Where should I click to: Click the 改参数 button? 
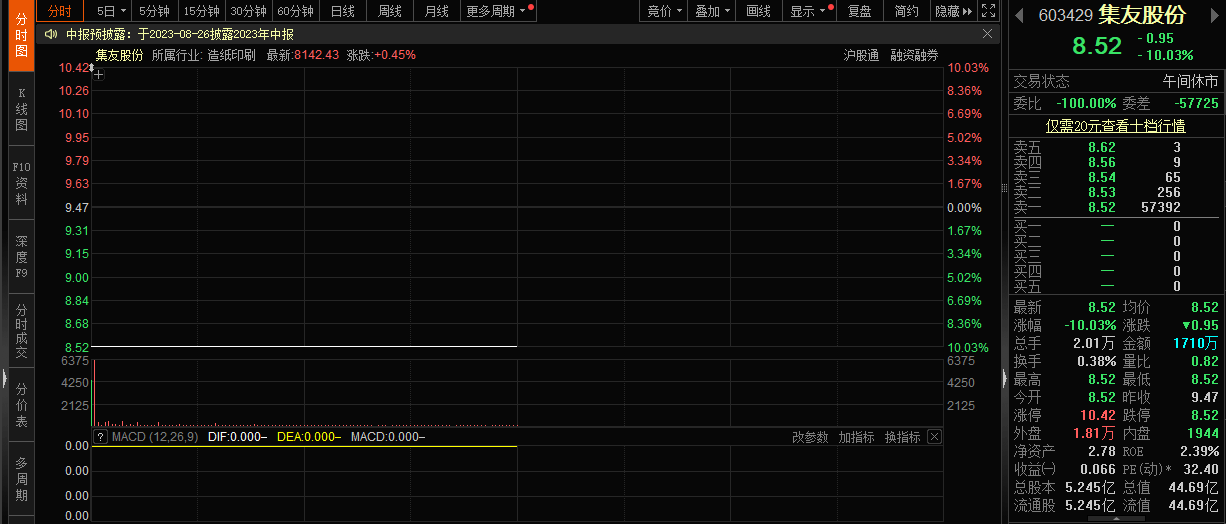(x=810, y=437)
